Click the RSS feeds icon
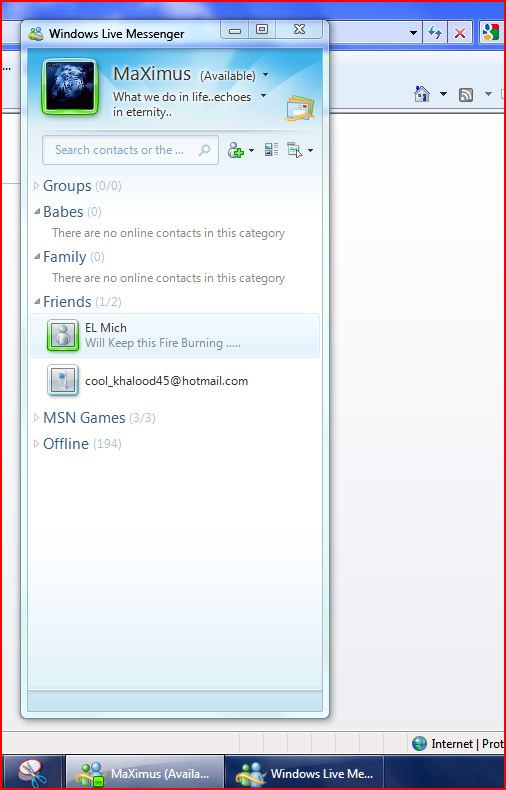This screenshot has height=790, width=506. [x=466, y=94]
